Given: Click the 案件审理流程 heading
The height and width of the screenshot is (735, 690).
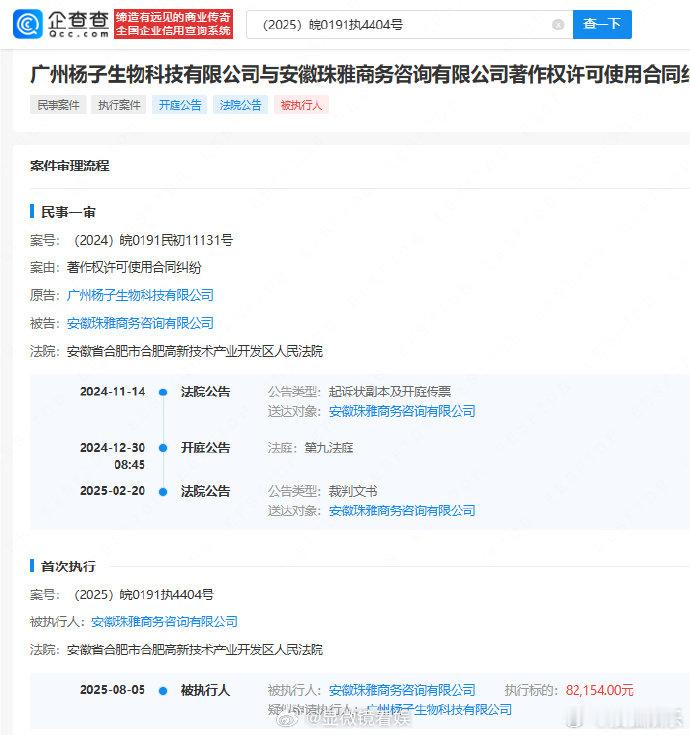Looking at the screenshot, I should point(69,165).
